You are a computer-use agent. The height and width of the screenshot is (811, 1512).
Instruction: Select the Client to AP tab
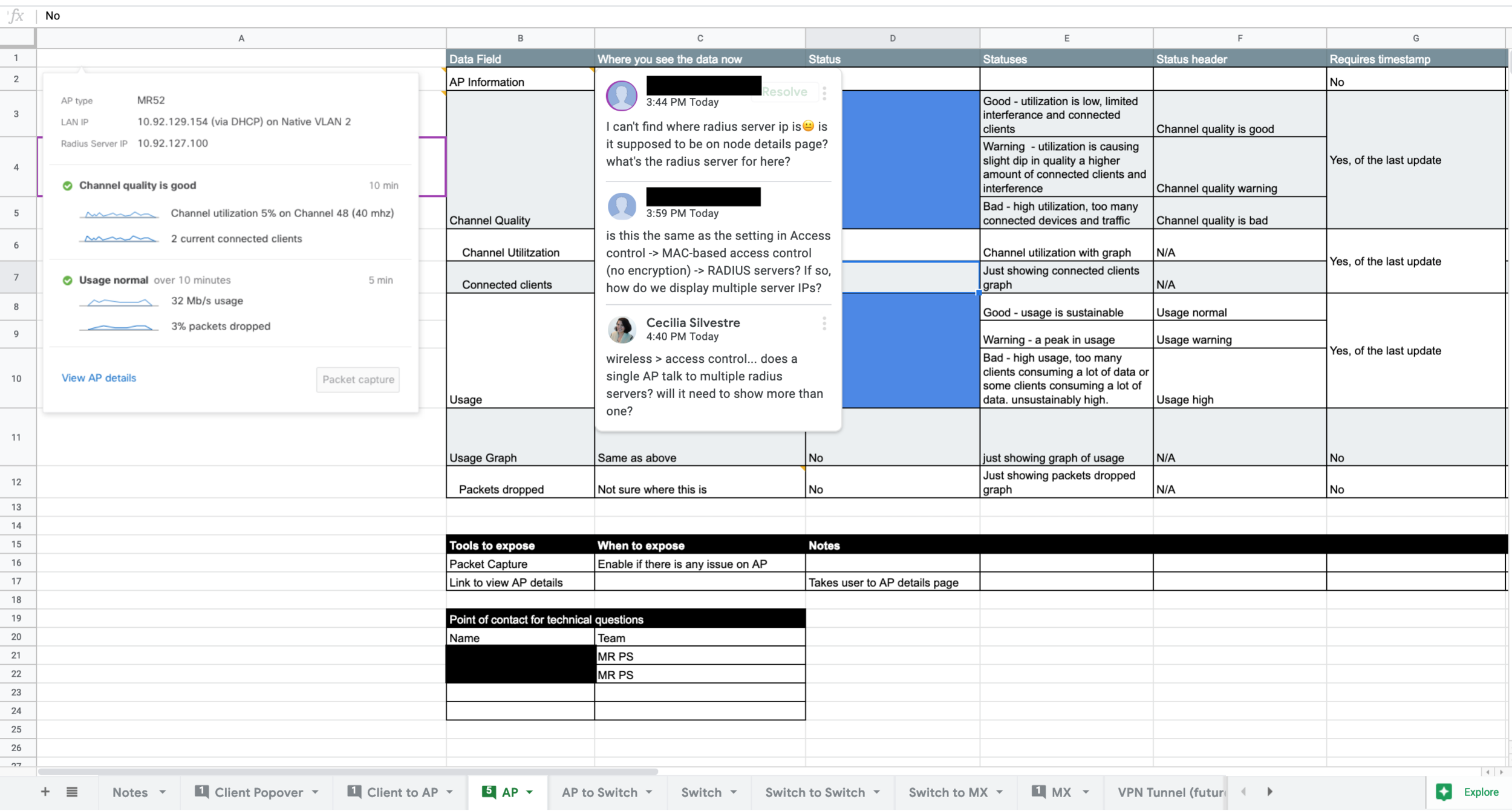point(402,792)
